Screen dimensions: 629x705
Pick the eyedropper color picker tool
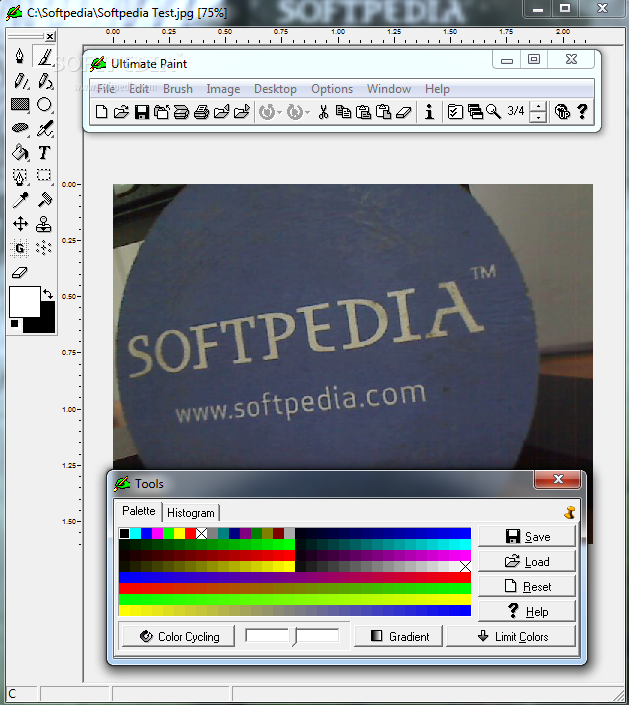(20, 200)
